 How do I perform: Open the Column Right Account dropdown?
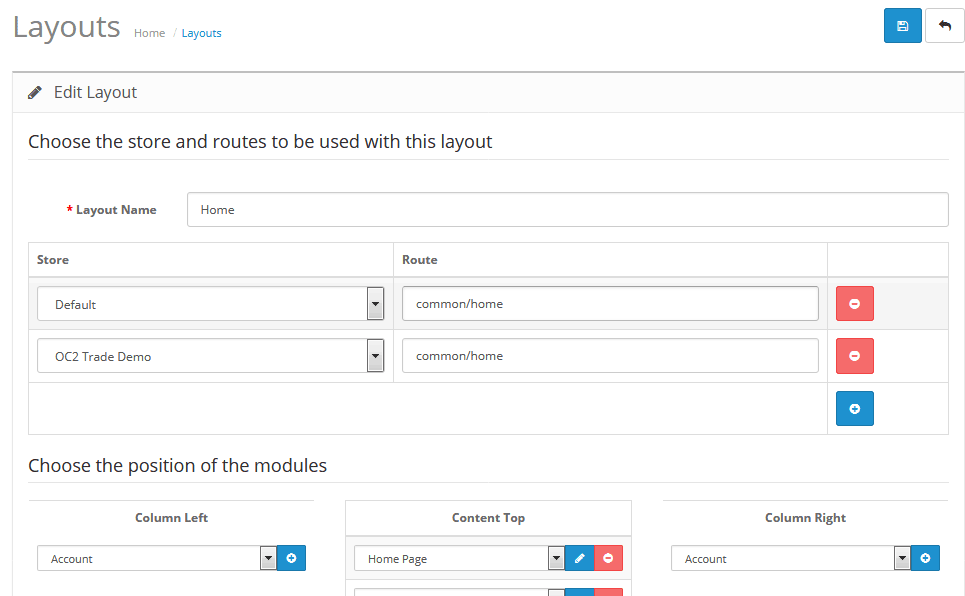[x=902, y=558]
